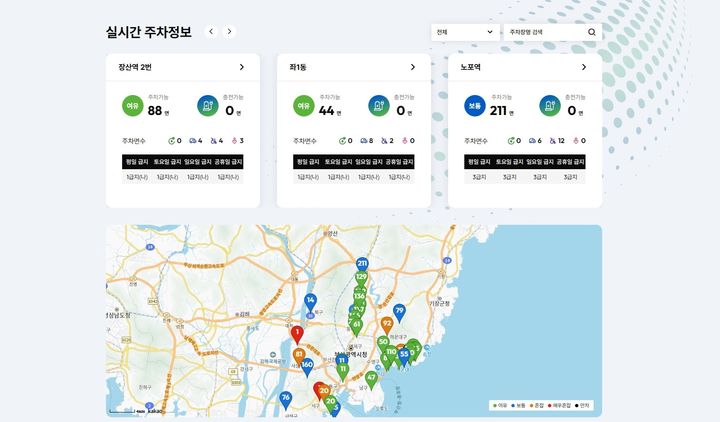Click the compact car icon in 장산역 2번 row

pyautogui.click(x=193, y=141)
